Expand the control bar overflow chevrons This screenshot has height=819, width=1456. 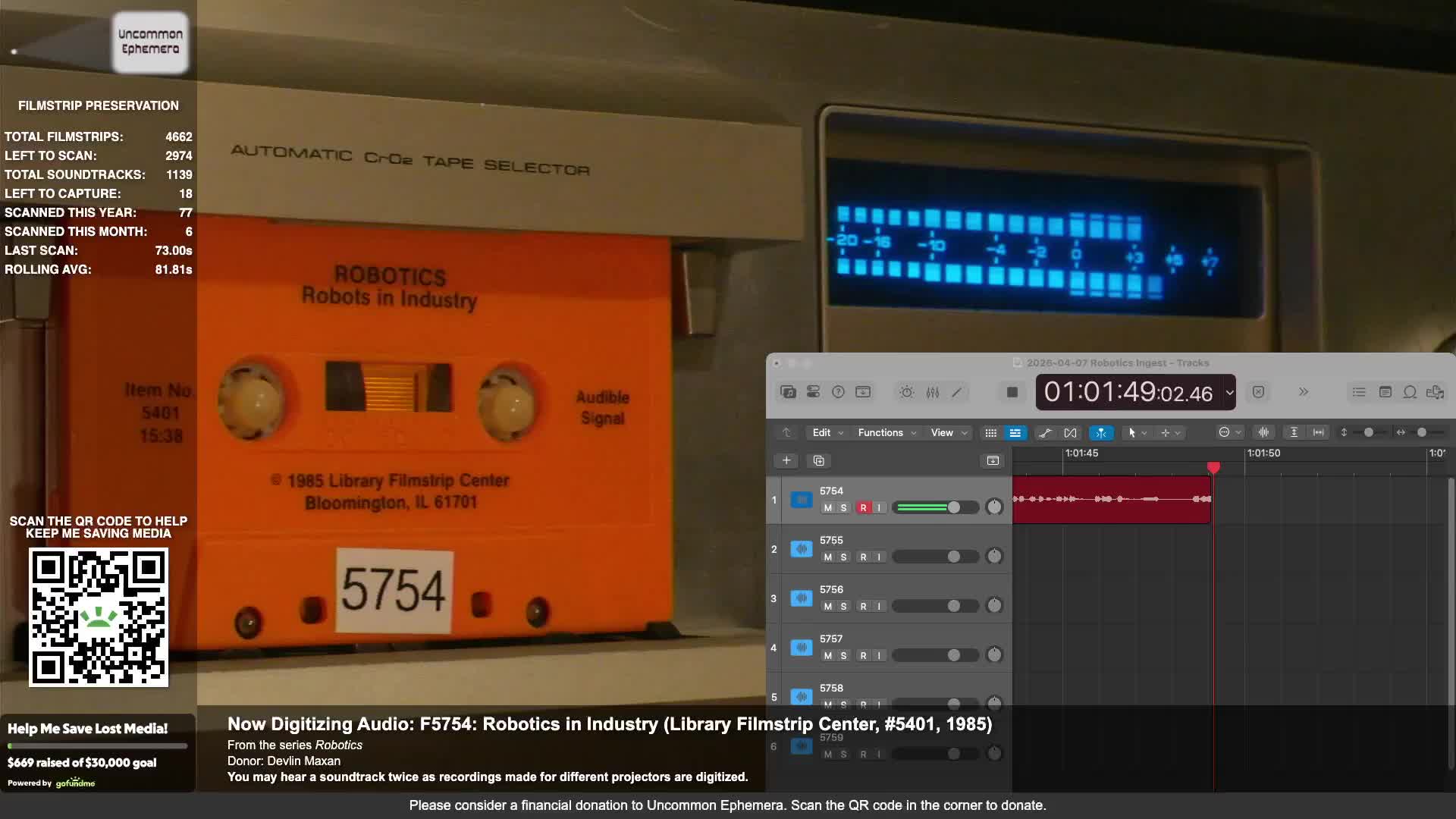point(1303,392)
